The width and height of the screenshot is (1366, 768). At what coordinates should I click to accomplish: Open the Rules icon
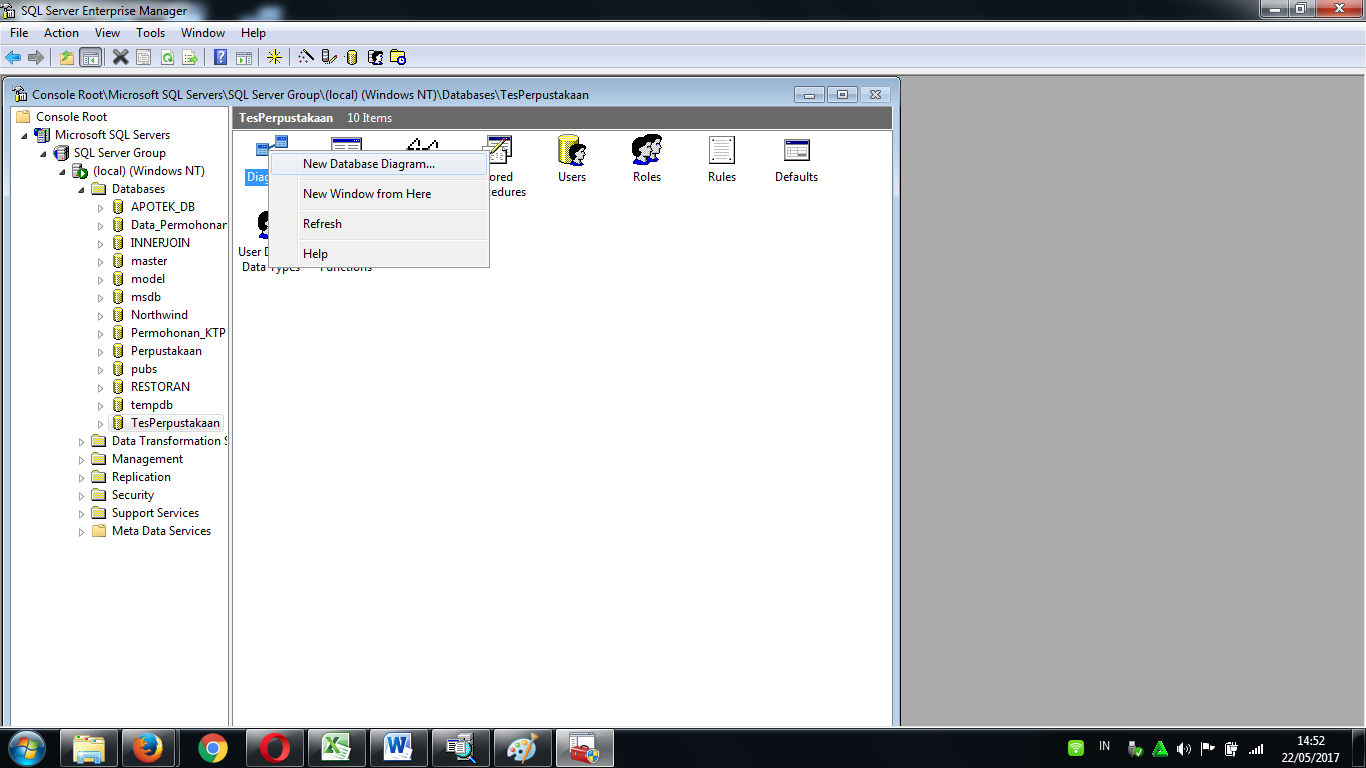point(722,160)
